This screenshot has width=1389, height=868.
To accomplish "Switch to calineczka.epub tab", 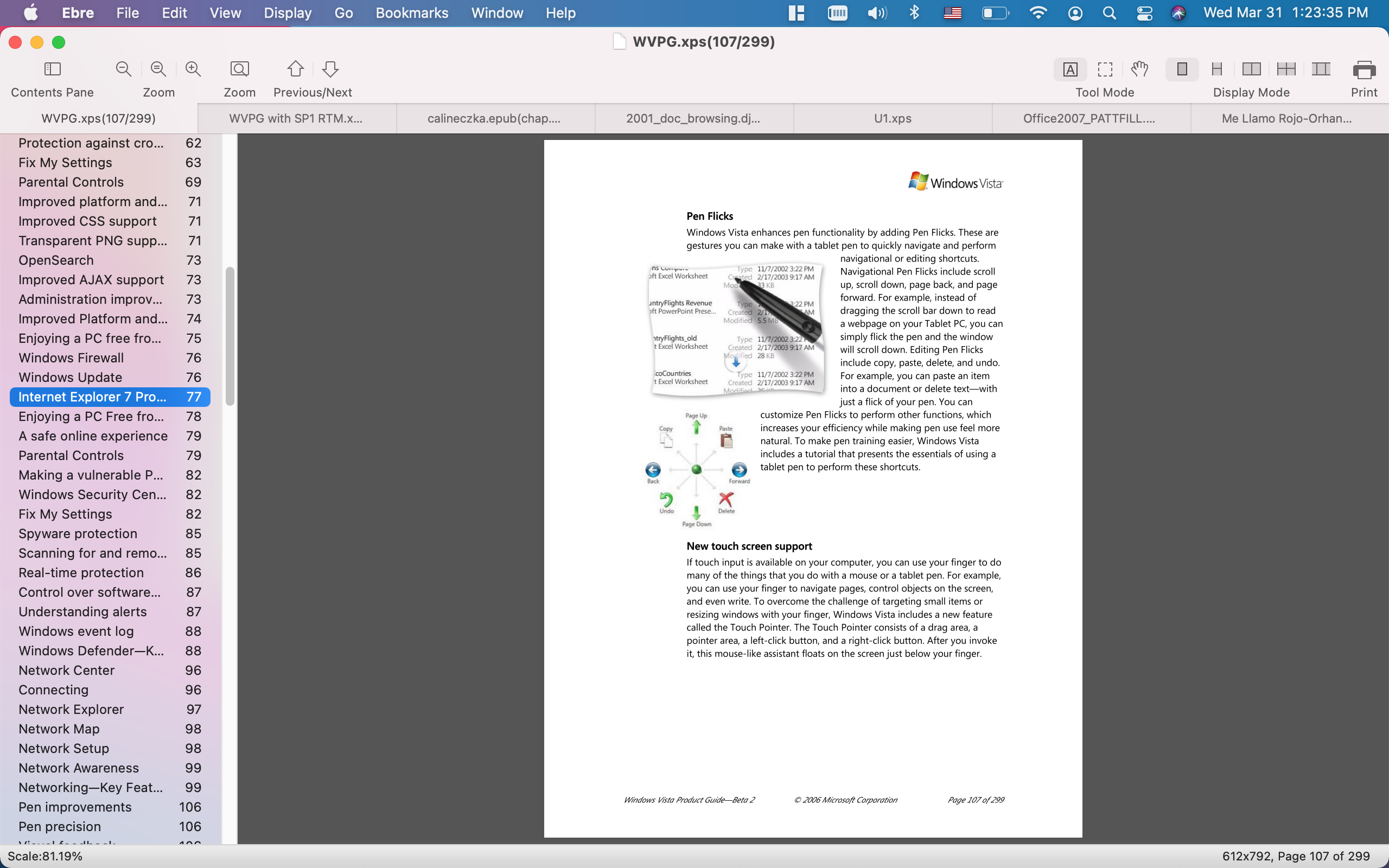I will coord(494,118).
